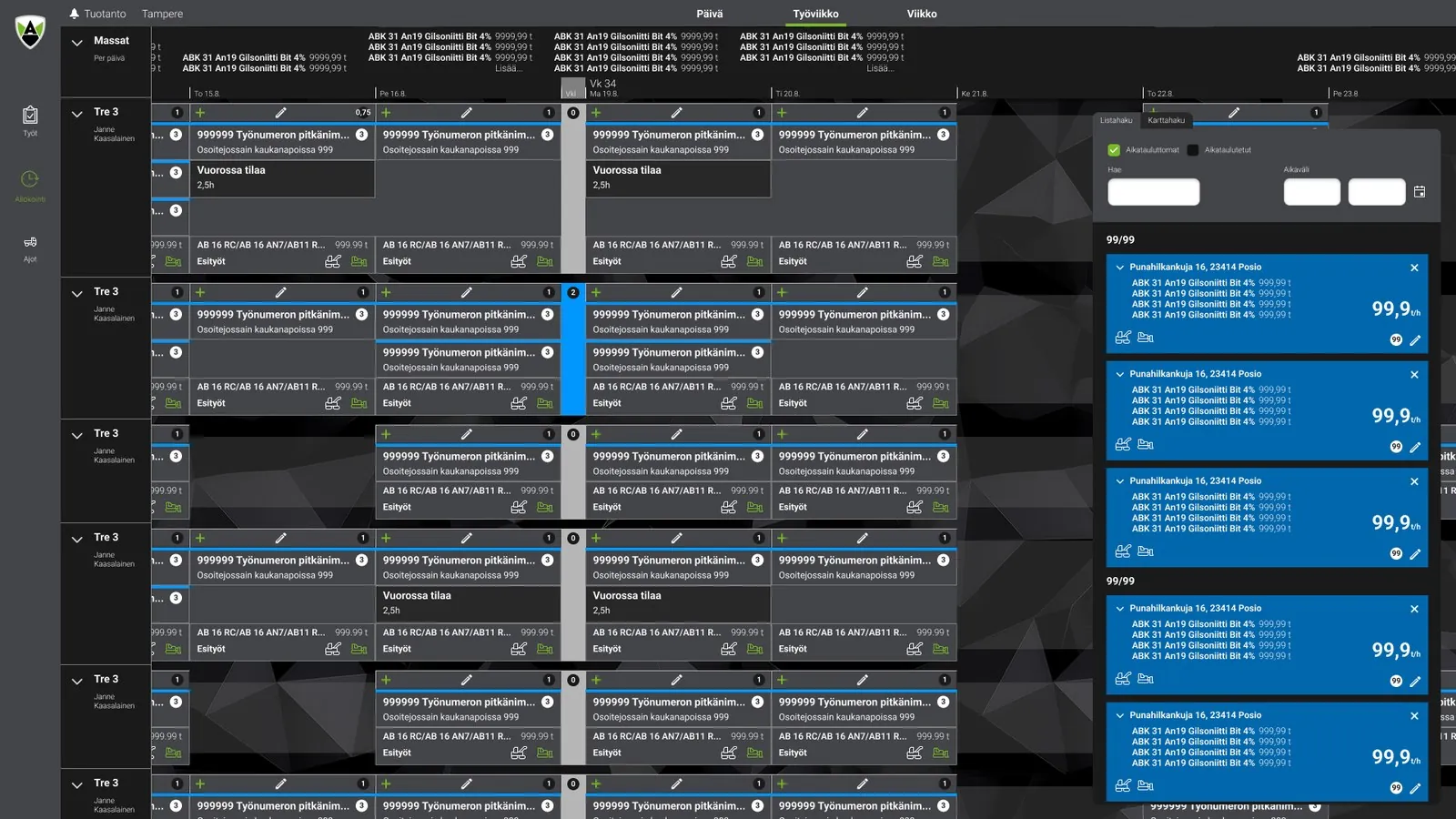
Task: Click Lisää... under the Ti 20.8. mass list
Action: [x=879, y=68]
